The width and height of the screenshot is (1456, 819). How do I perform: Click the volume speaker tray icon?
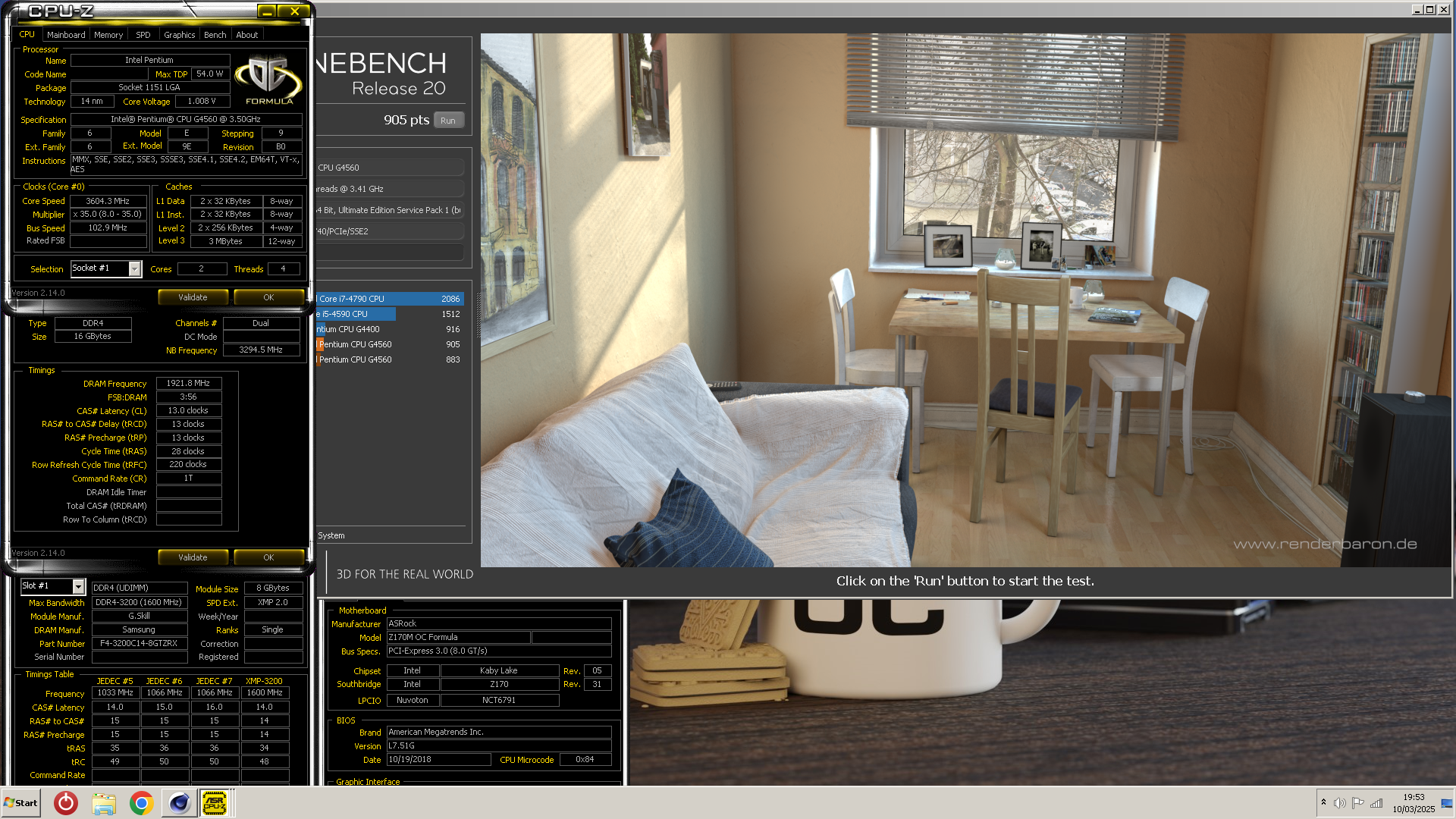[x=1339, y=803]
